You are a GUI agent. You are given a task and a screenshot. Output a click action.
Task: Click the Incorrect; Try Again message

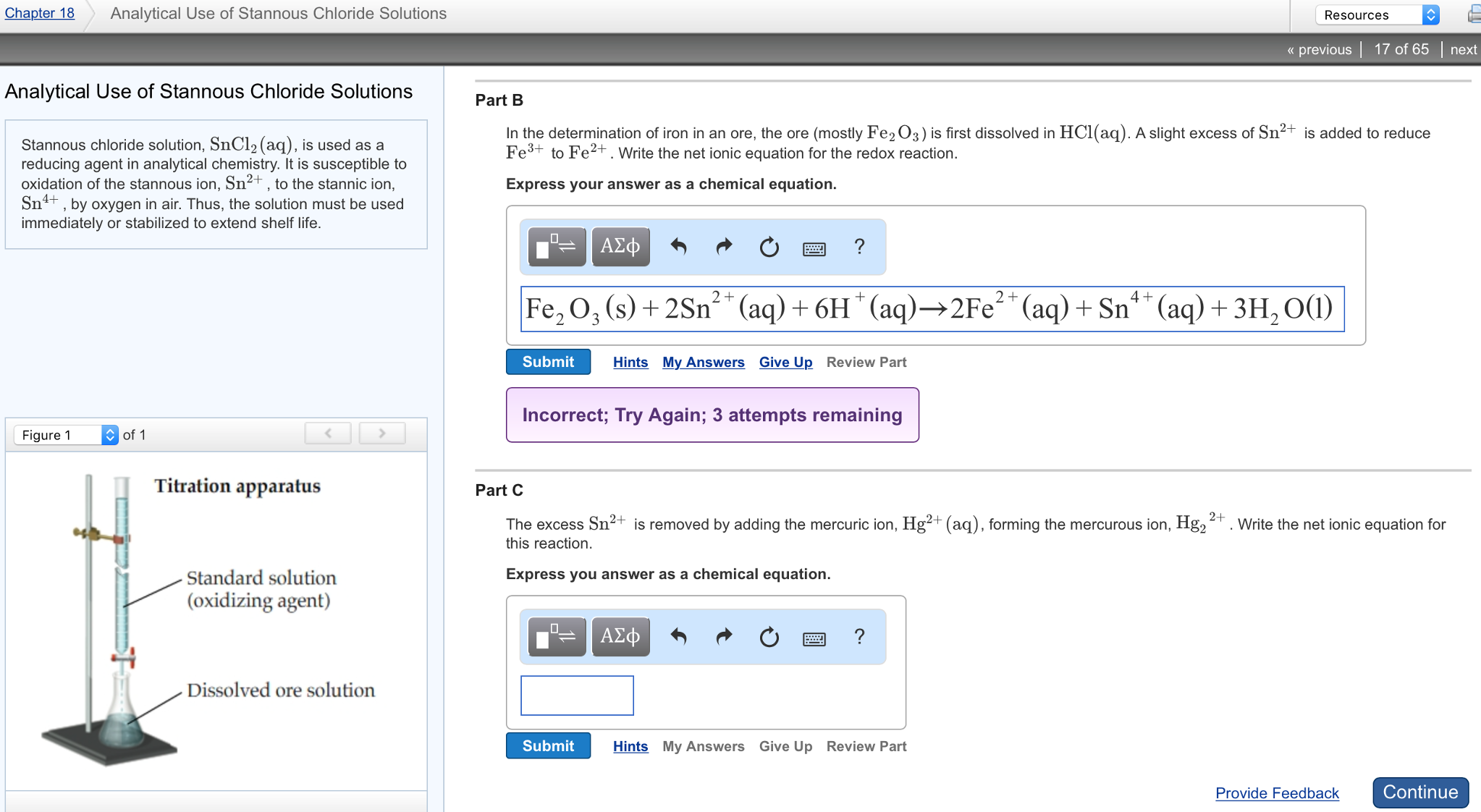click(712, 415)
